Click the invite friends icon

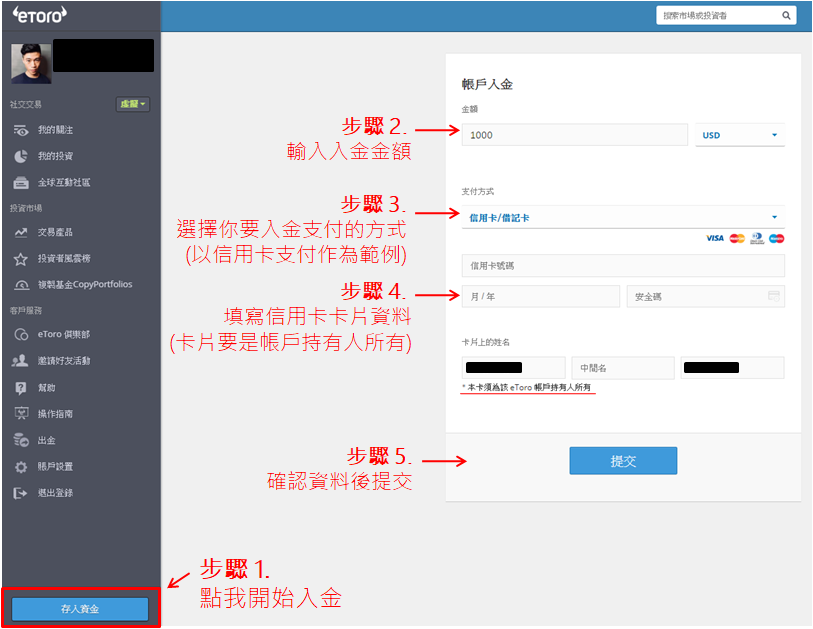tap(20, 360)
